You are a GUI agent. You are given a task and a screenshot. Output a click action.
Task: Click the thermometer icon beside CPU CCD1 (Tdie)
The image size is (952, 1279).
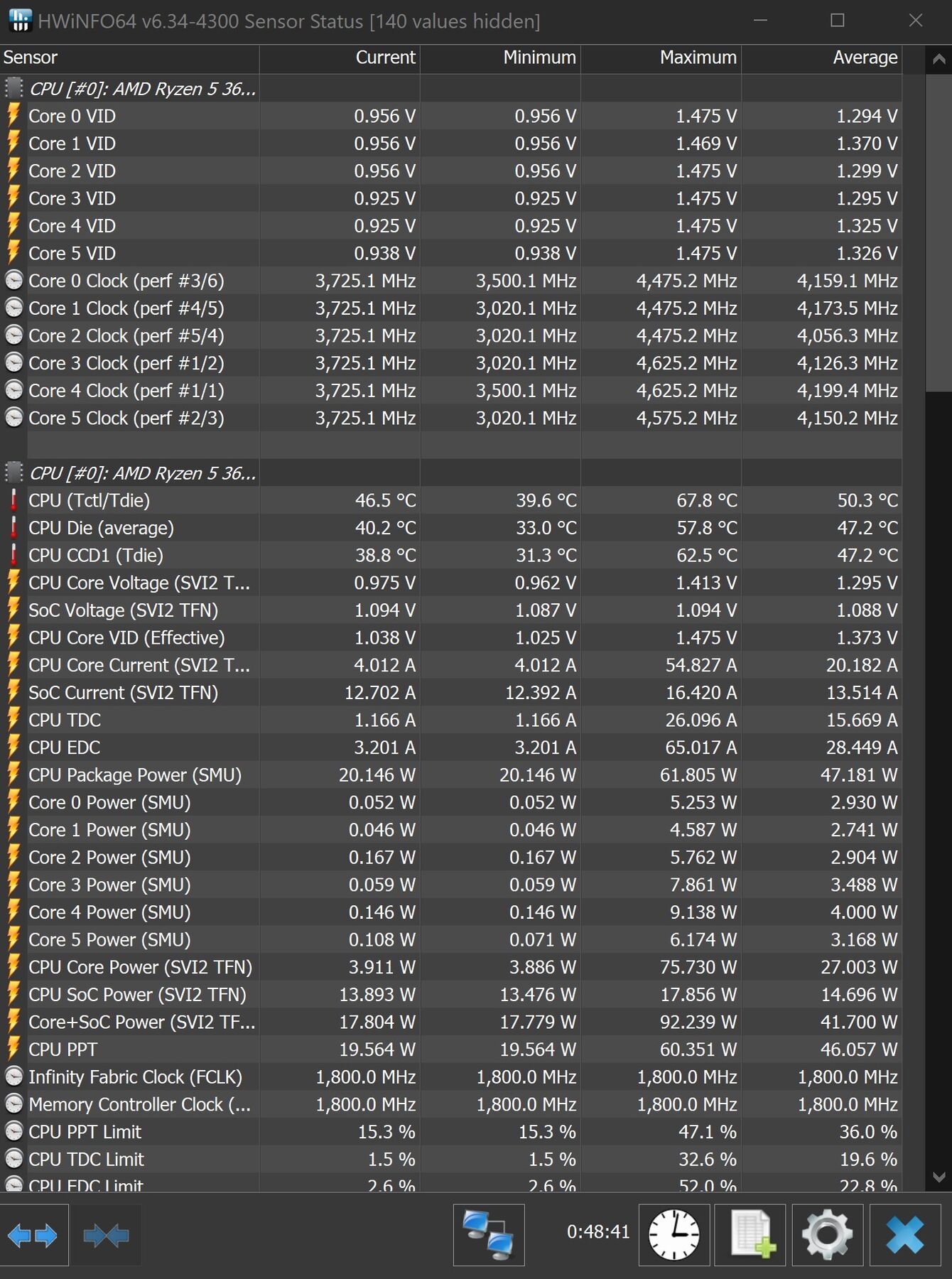(13, 555)
